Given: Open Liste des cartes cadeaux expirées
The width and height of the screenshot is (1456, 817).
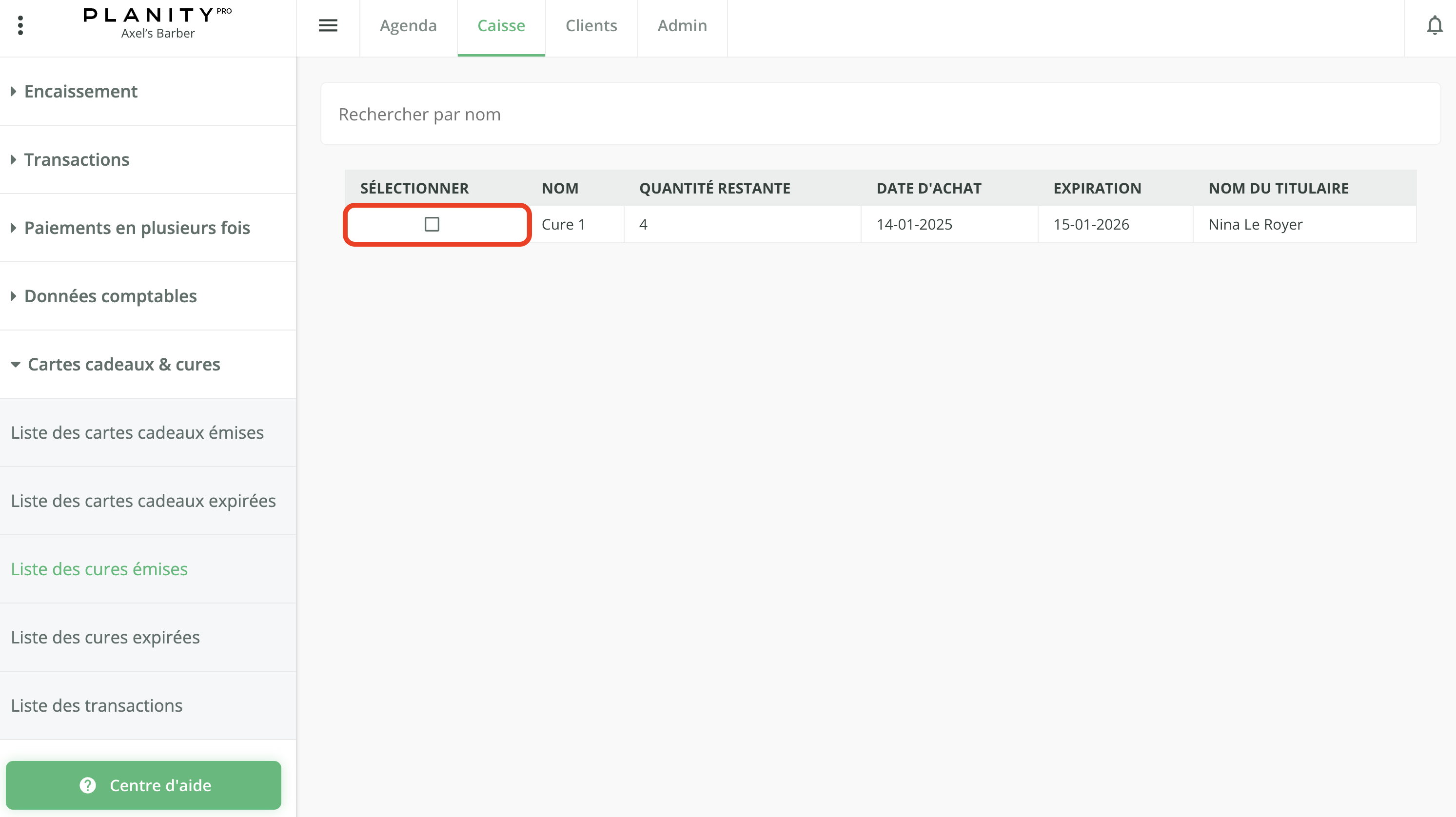Looking at the screenshot, I should [143, 501].
